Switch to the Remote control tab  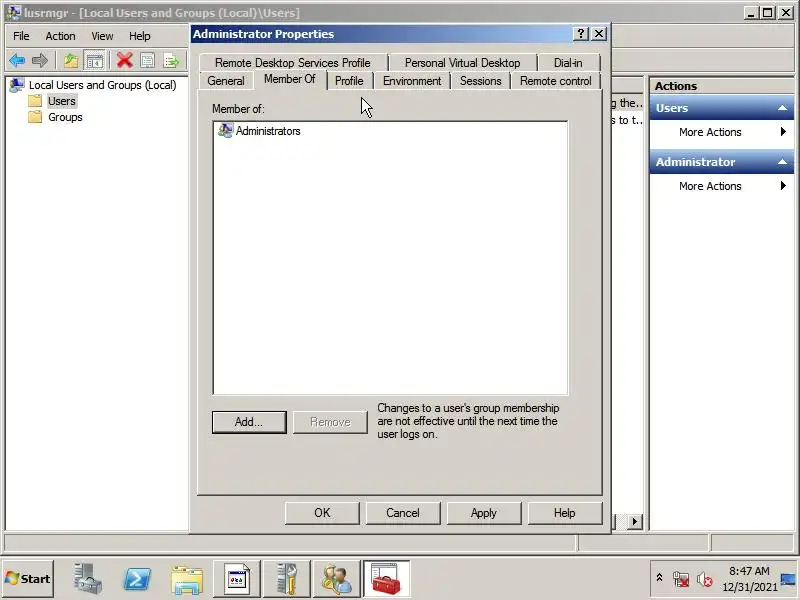556,81
